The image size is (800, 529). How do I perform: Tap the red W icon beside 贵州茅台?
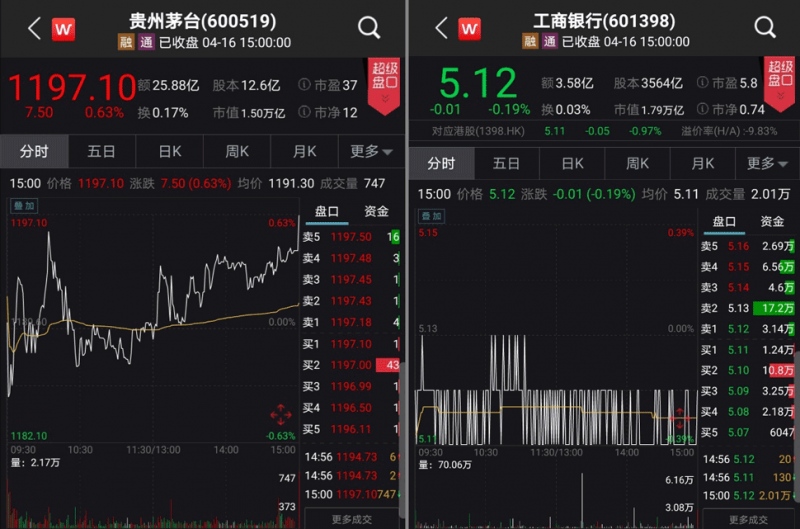(x=64, y=29)
